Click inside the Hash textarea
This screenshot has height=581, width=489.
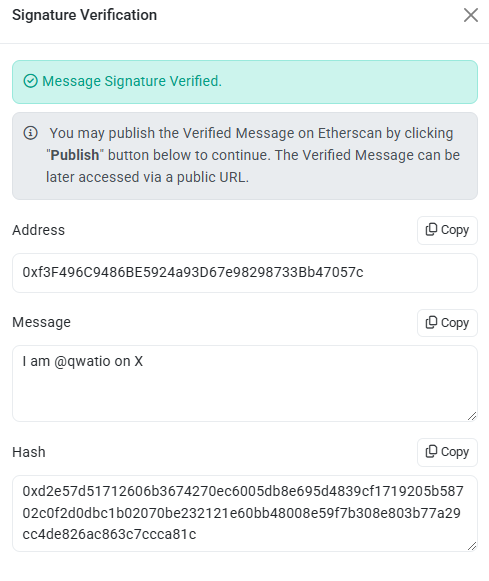pyautogui.click(x=245, y=514)
